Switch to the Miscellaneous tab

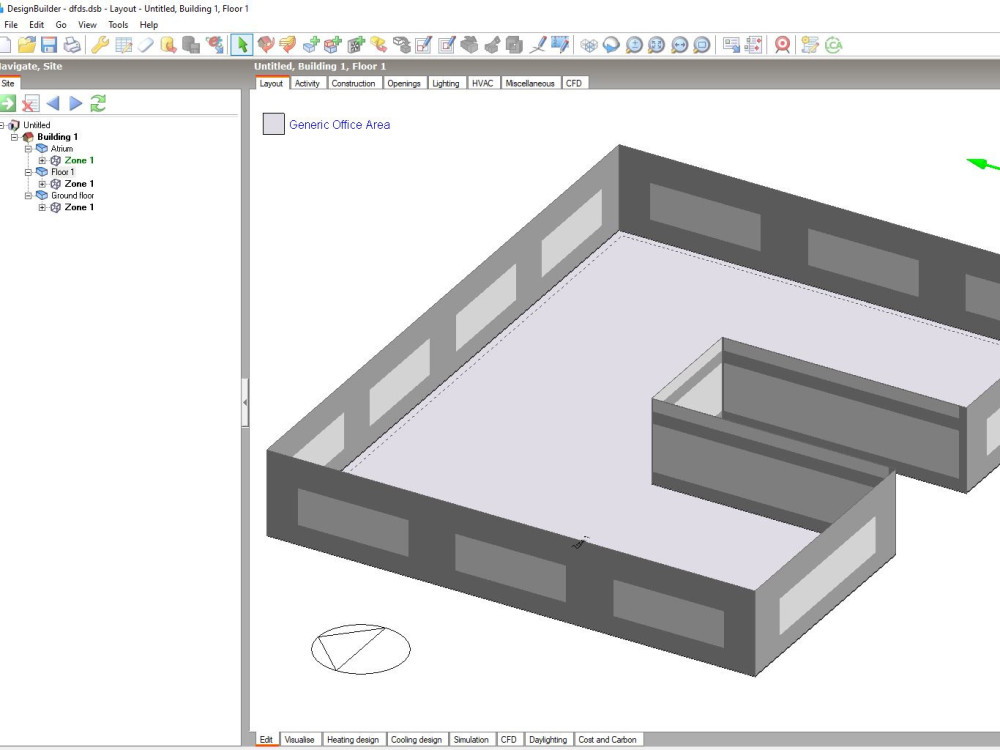(x=529, y=83)
